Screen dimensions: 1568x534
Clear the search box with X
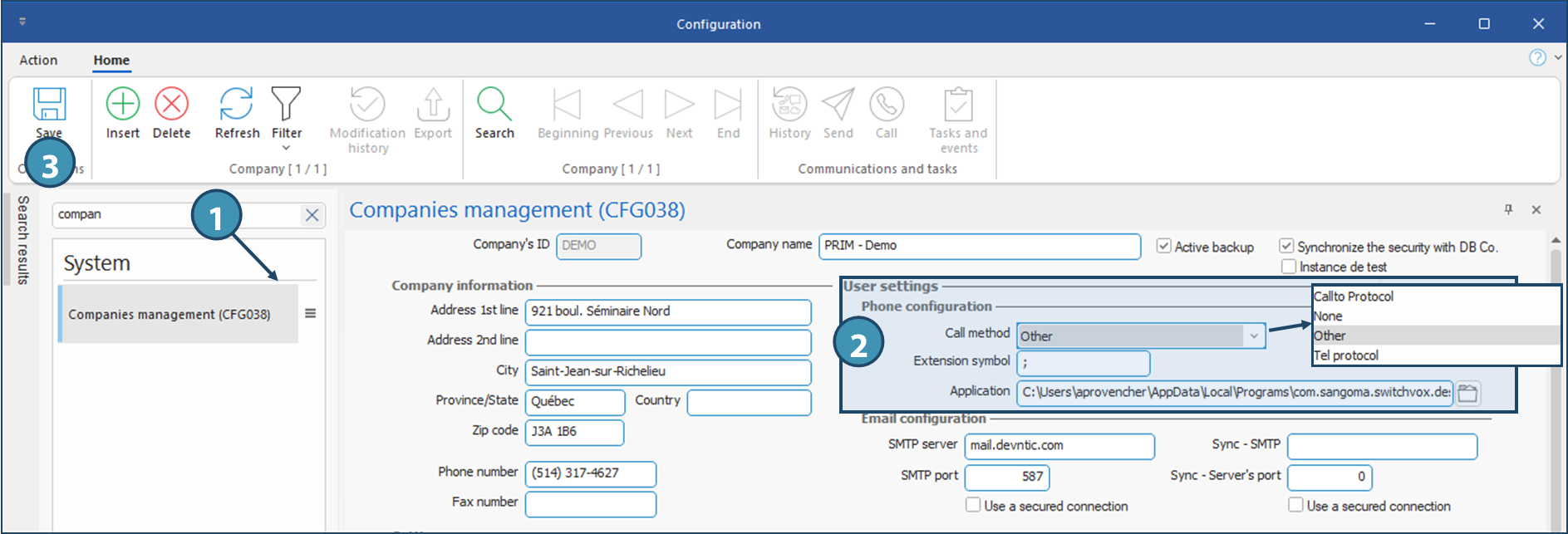(312, 215)
